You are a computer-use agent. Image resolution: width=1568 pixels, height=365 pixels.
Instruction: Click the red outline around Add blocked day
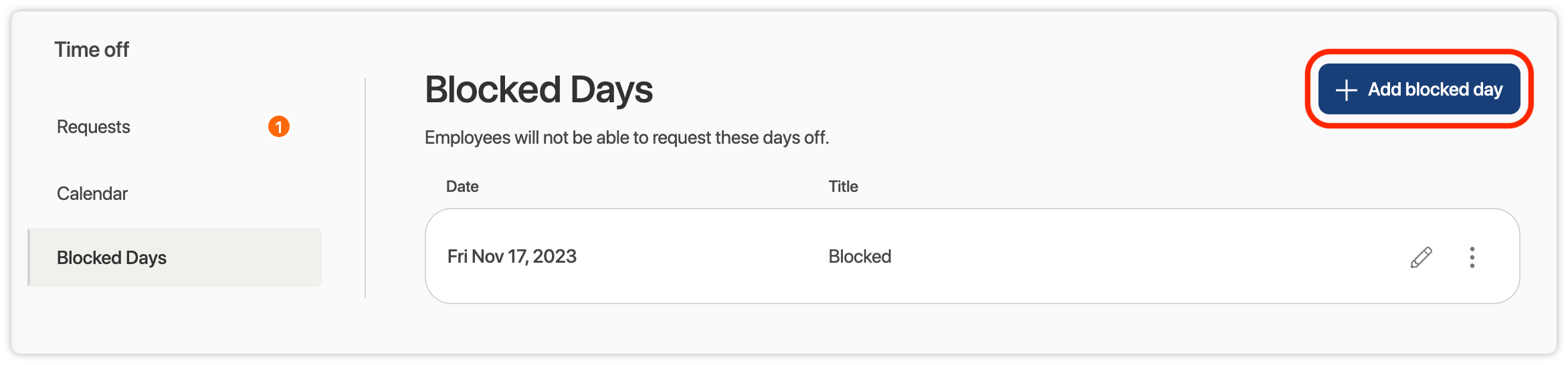click(x=1419, y=53)
